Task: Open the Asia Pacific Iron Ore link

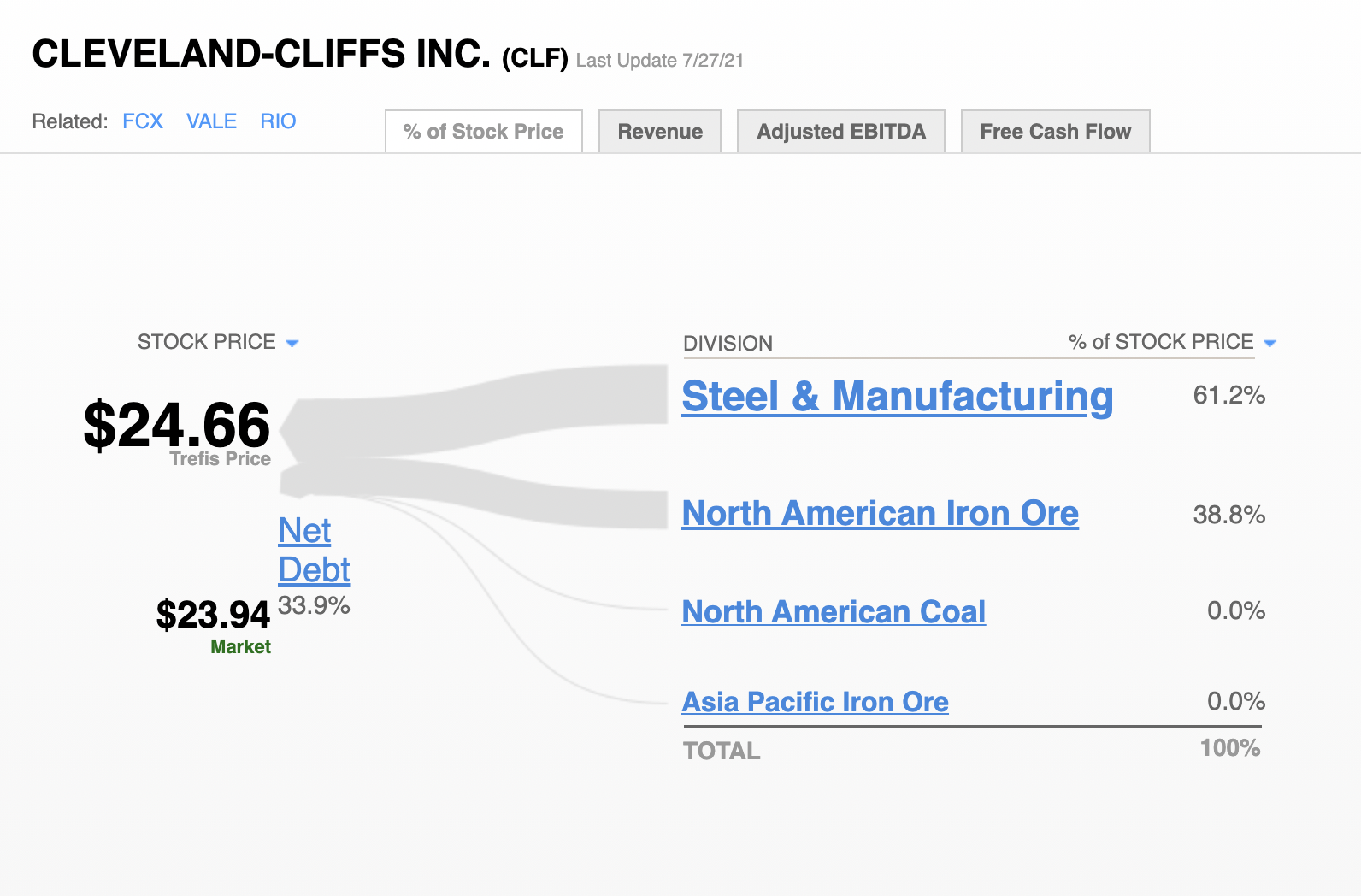Action: pyautogui.click(x=816, y=702)
